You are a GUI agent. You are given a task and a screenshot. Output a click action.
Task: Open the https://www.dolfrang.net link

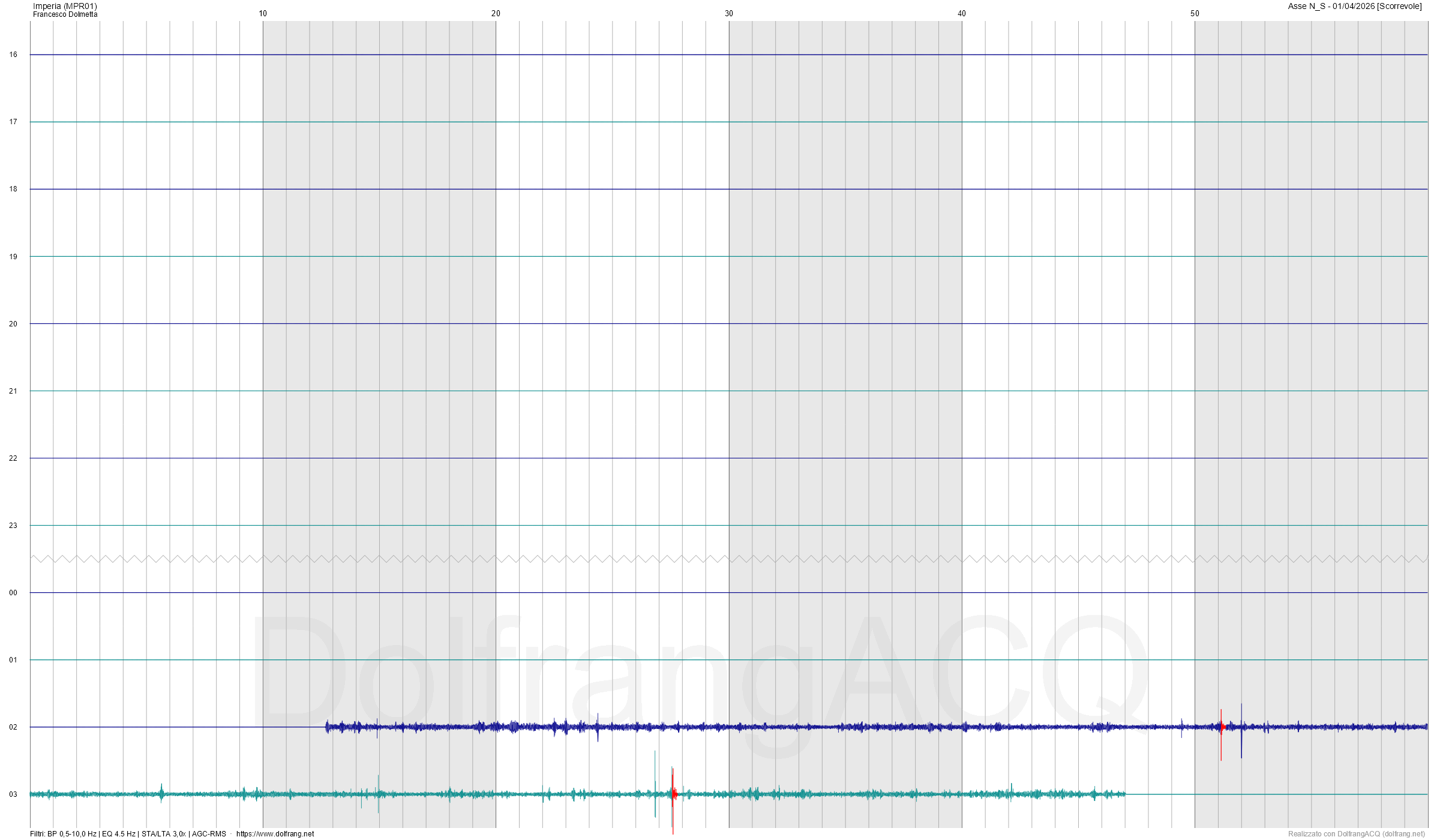[275, 834]
